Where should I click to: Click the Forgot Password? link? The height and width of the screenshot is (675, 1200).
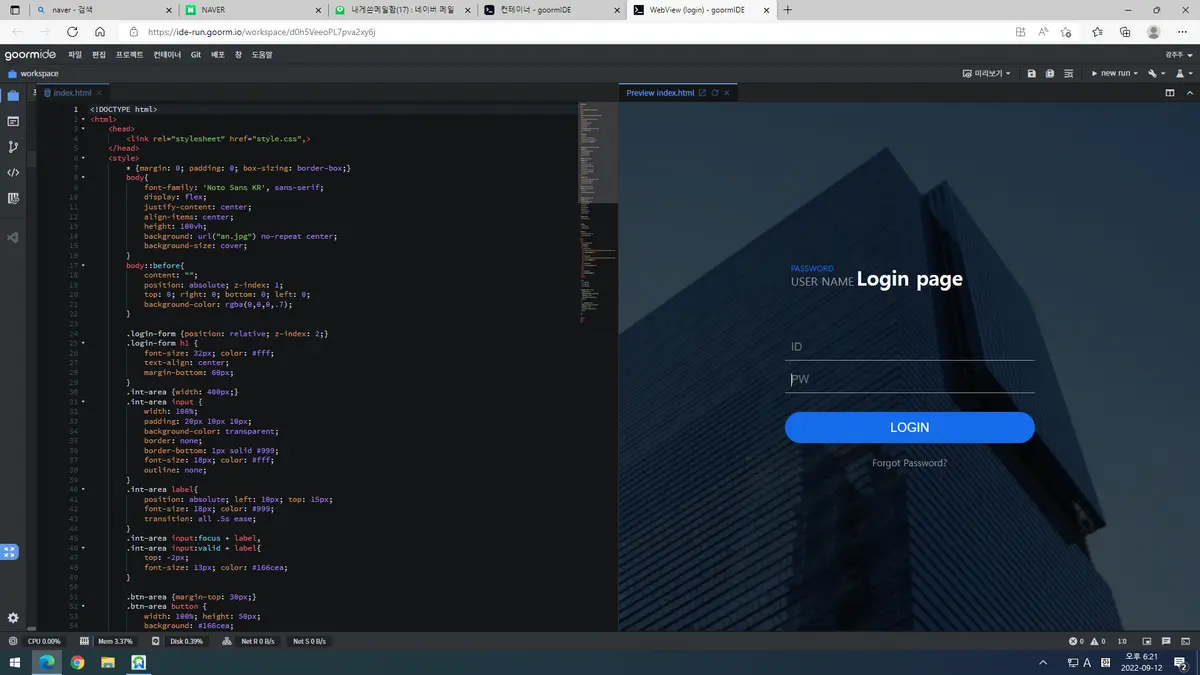click(909, 463)
